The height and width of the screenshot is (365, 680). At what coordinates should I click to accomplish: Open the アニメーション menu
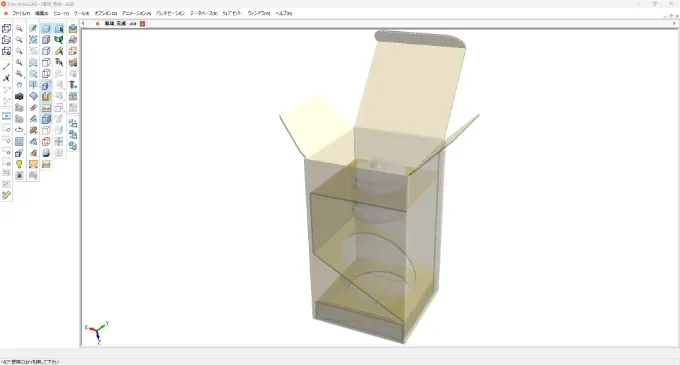136,13
